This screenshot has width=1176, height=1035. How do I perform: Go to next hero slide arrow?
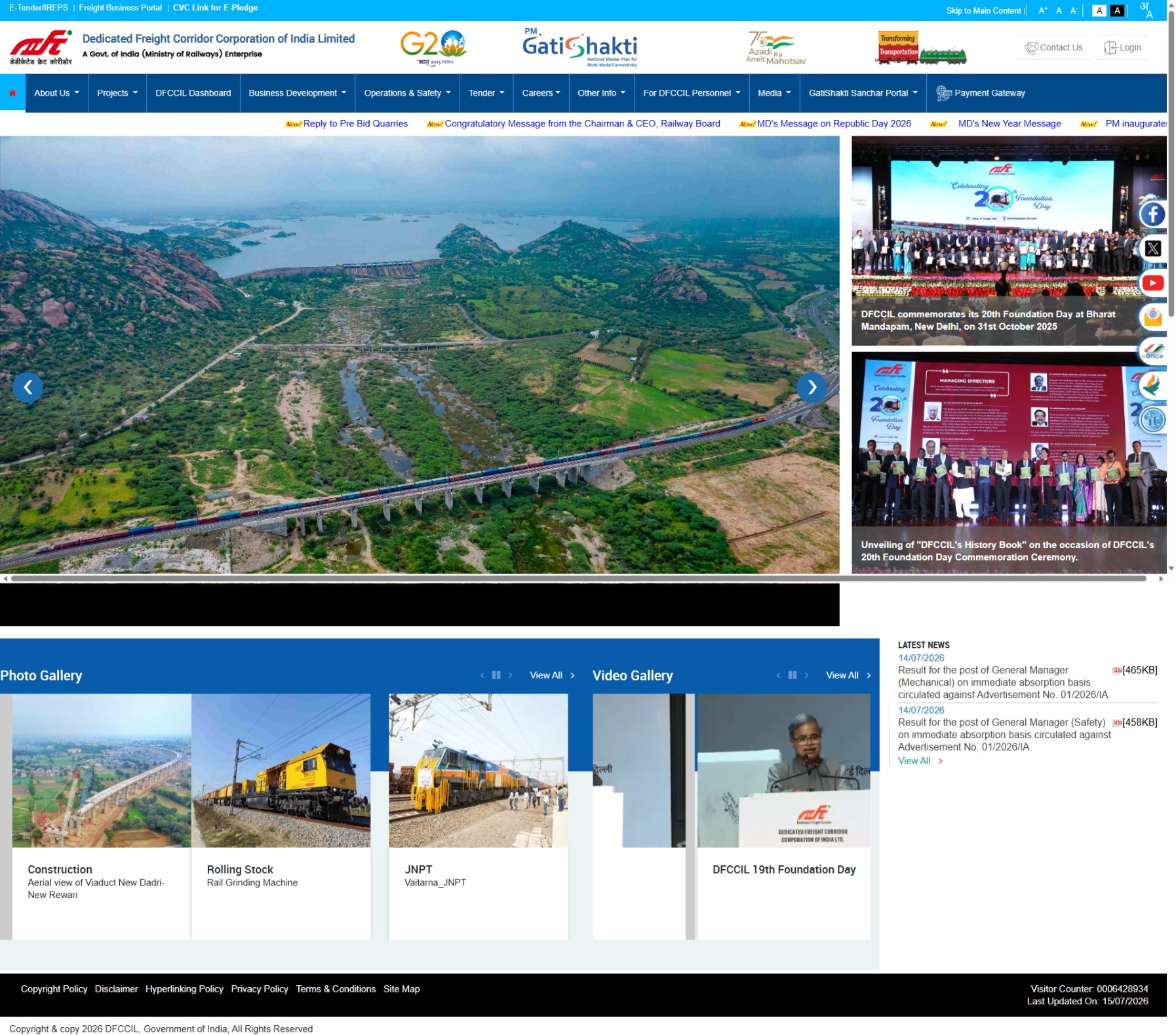[x=812, y=387]
